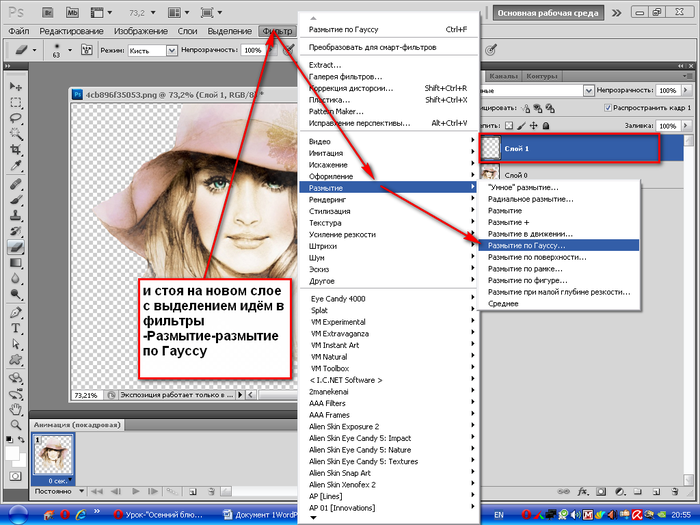
Task: Select animation frame 1 thumbnail
Action: tap(53, 455)
